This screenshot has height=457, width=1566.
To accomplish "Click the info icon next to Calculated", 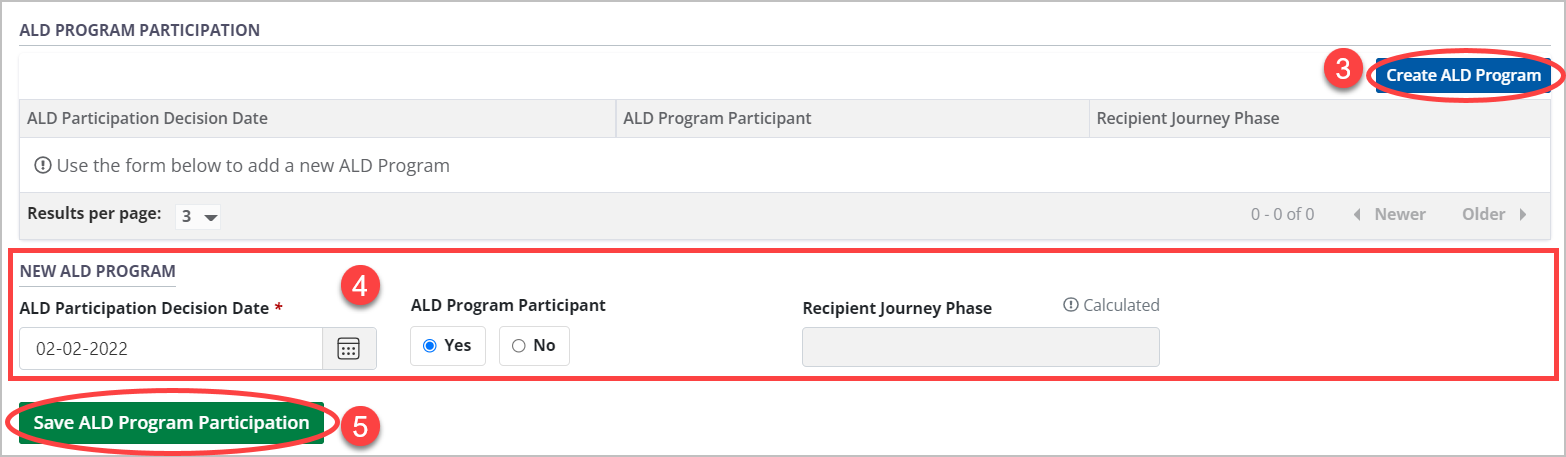I will 1070,305.
